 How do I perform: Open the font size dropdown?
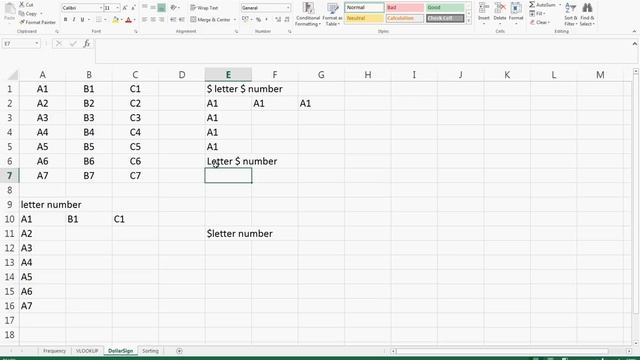(x=118, y=8)
